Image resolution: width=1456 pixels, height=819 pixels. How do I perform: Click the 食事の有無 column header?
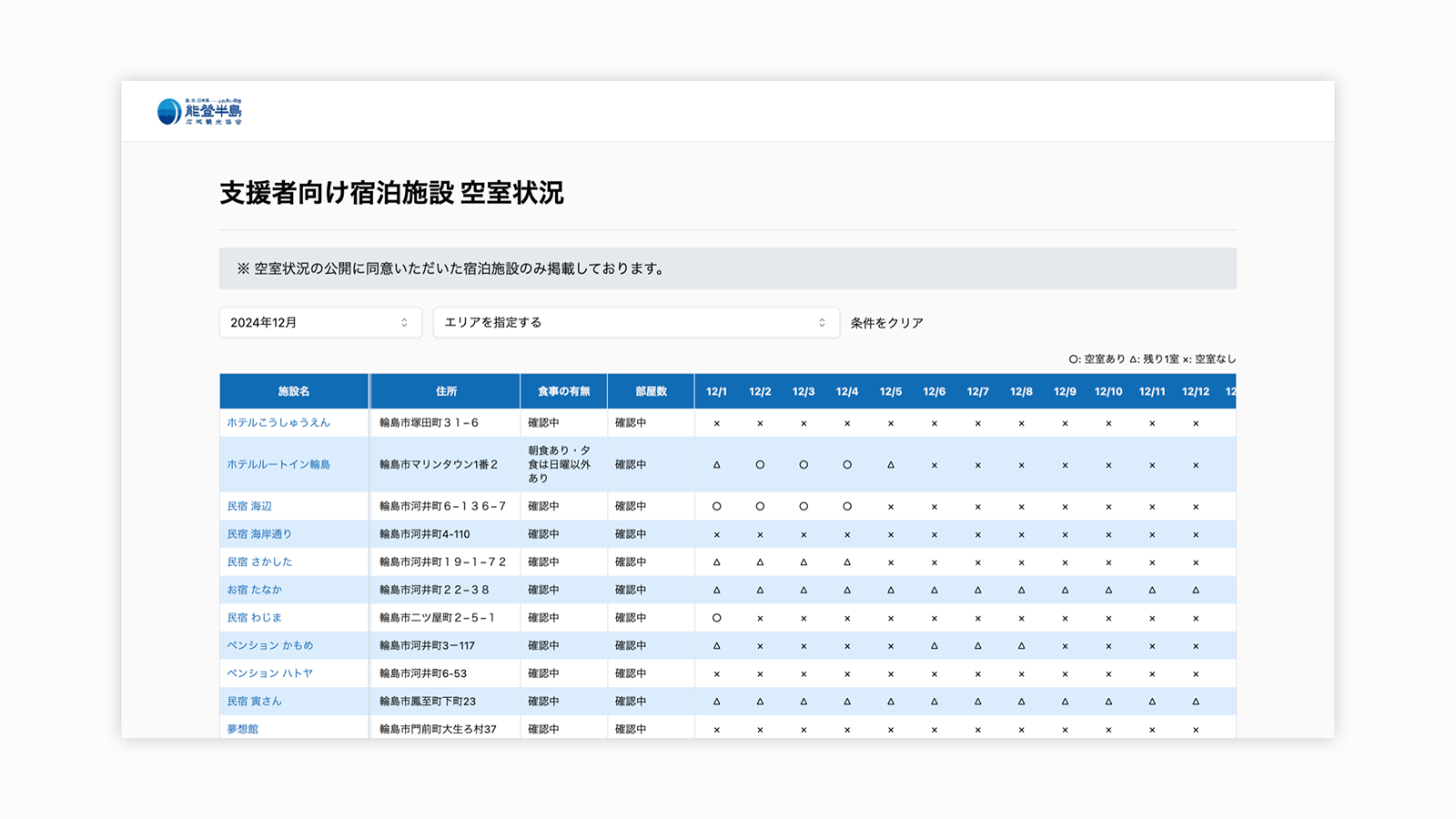point(563,391)
